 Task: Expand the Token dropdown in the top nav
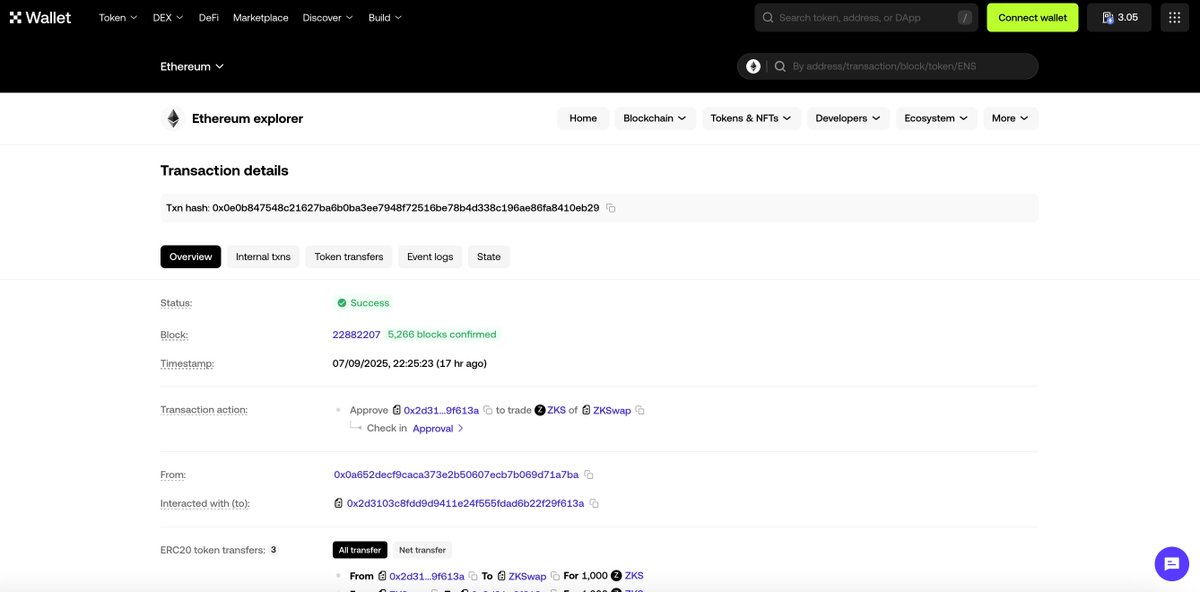118,17
